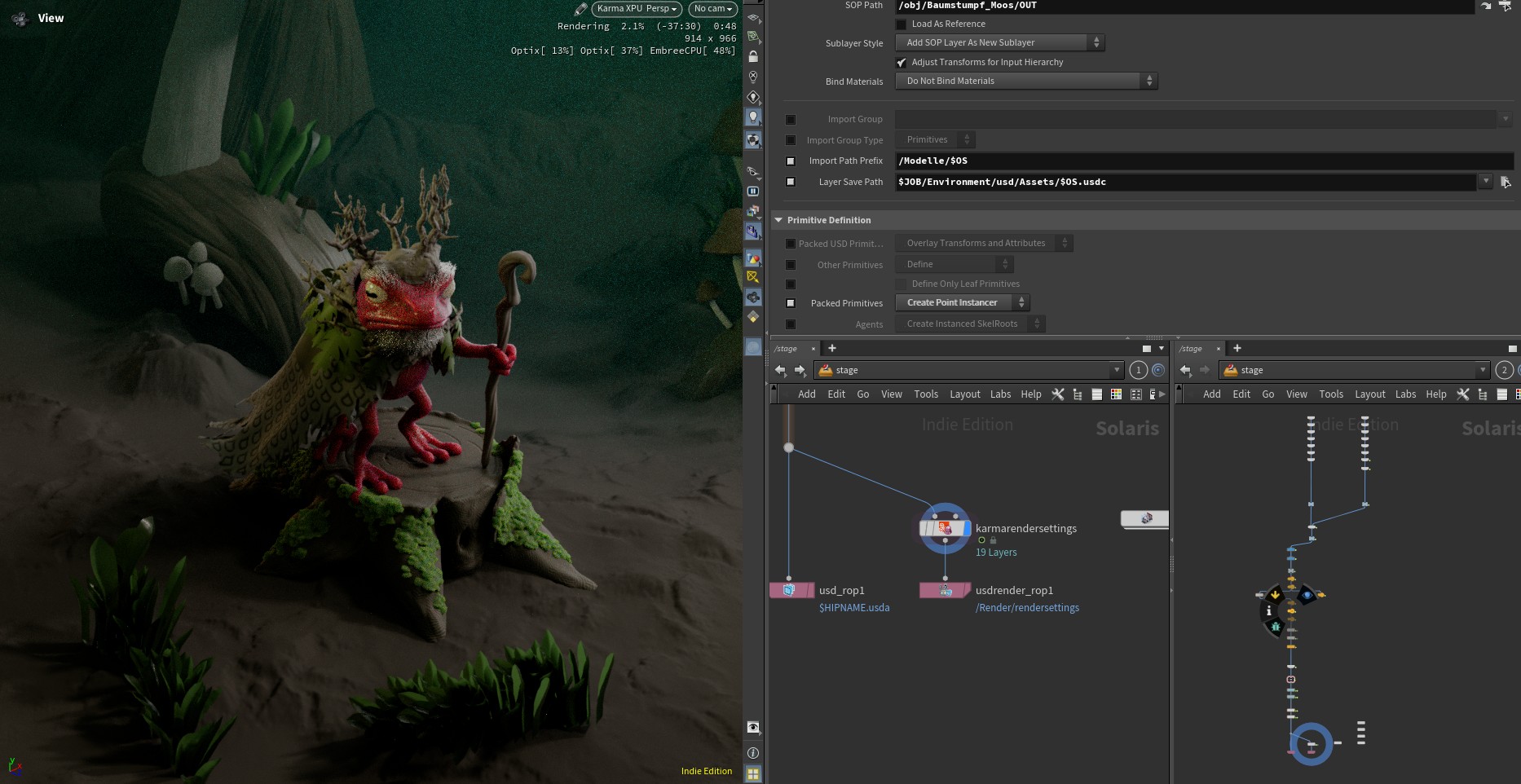Toggle the viewport lock icon
The image size is (1521, 784).
coord(753,56)
